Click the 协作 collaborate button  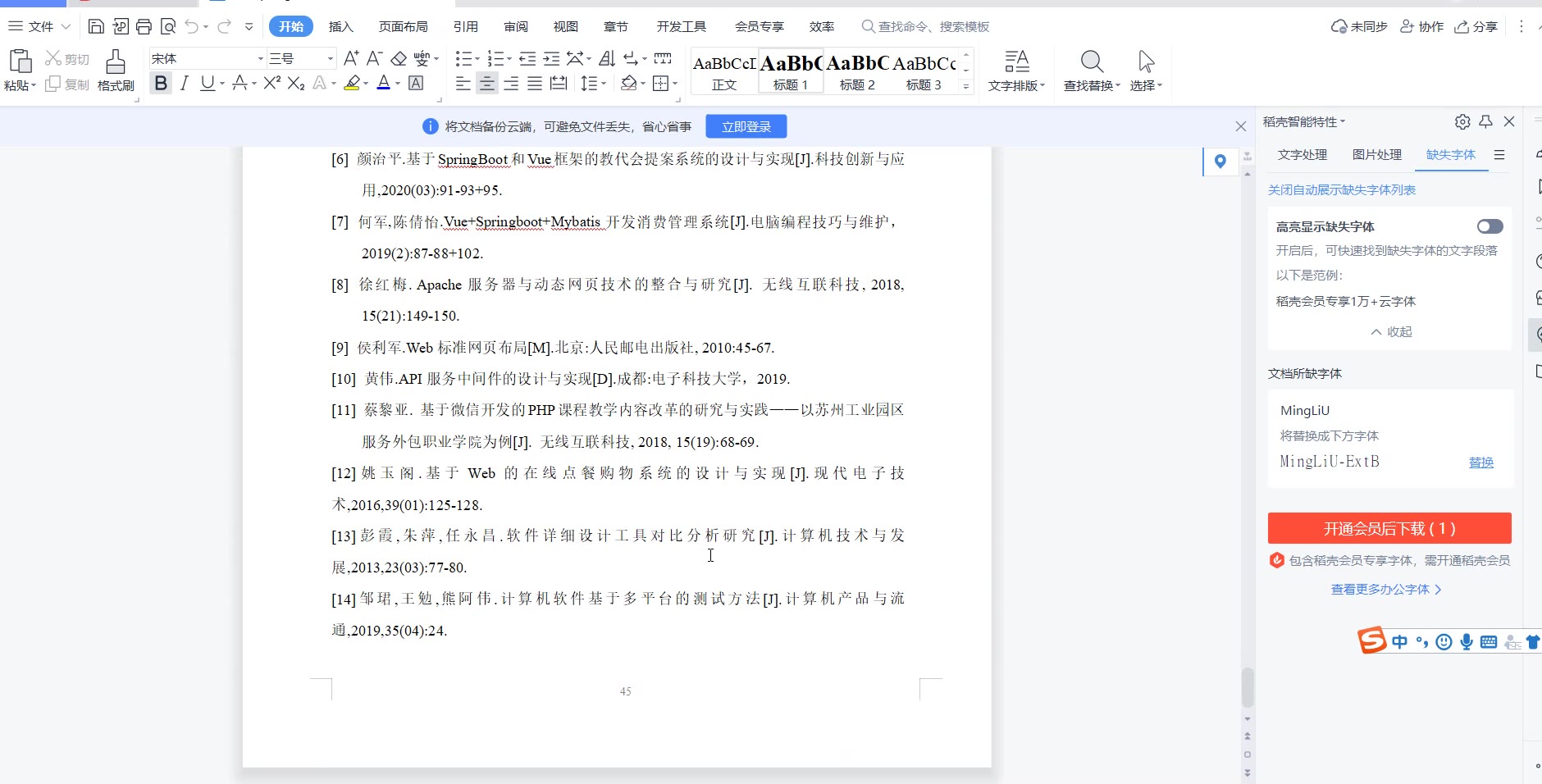[x=1421, y=26]
